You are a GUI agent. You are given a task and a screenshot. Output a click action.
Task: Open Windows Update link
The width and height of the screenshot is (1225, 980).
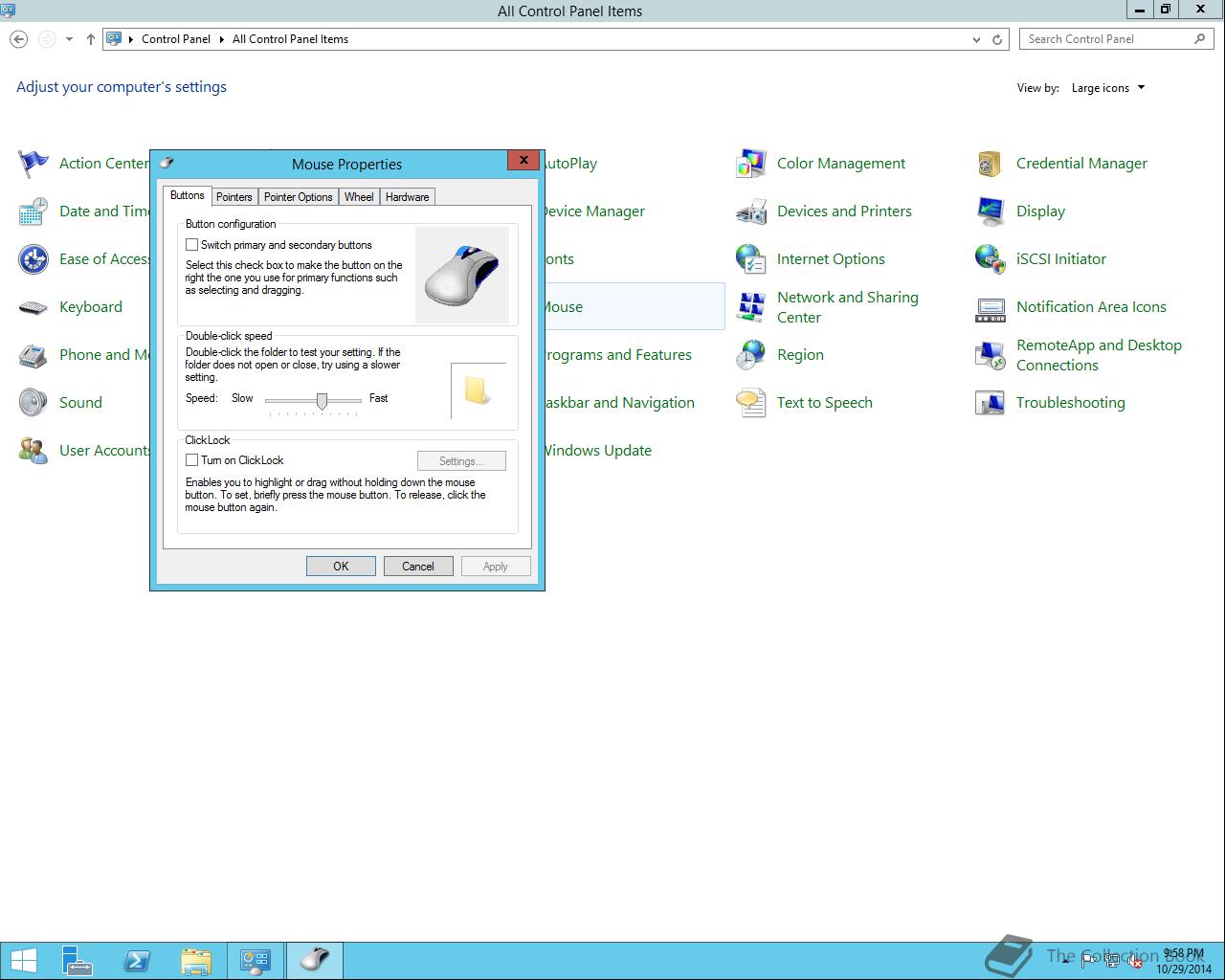coord(598,451)
